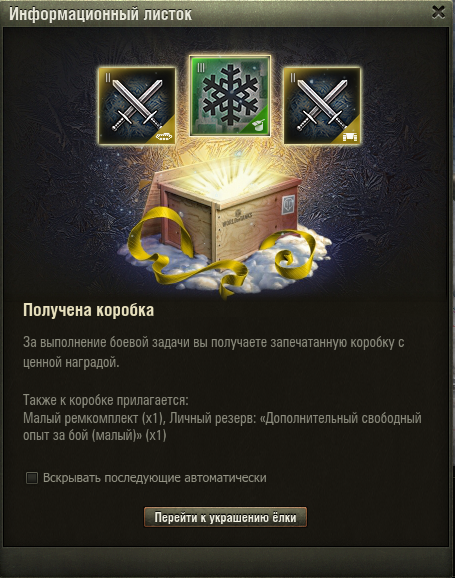This screenshot has height=578, width=455.
Task: Select the right crossed-swords decoration tile
Action: (x=322, y=106)
